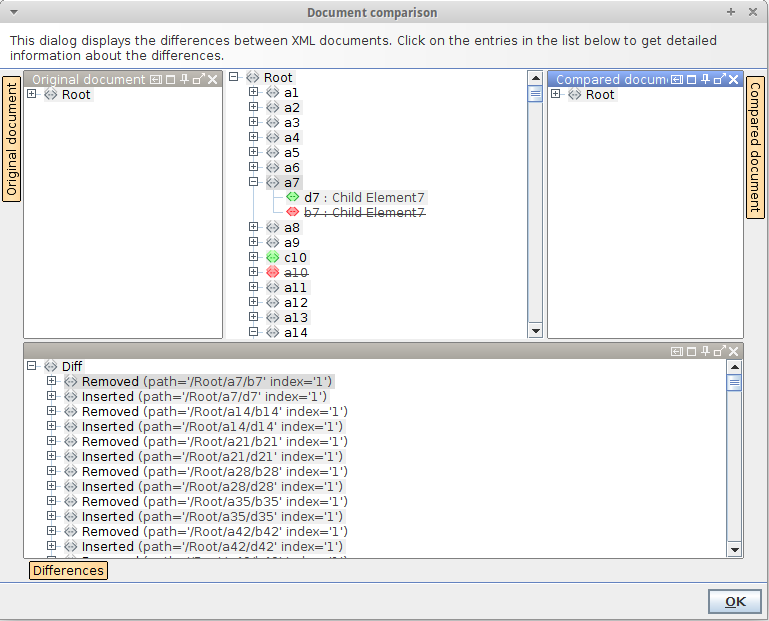Pin the Original document panel
Viewport: 769px width, 621px height.
pyautogui.click(x=184, y=79)
